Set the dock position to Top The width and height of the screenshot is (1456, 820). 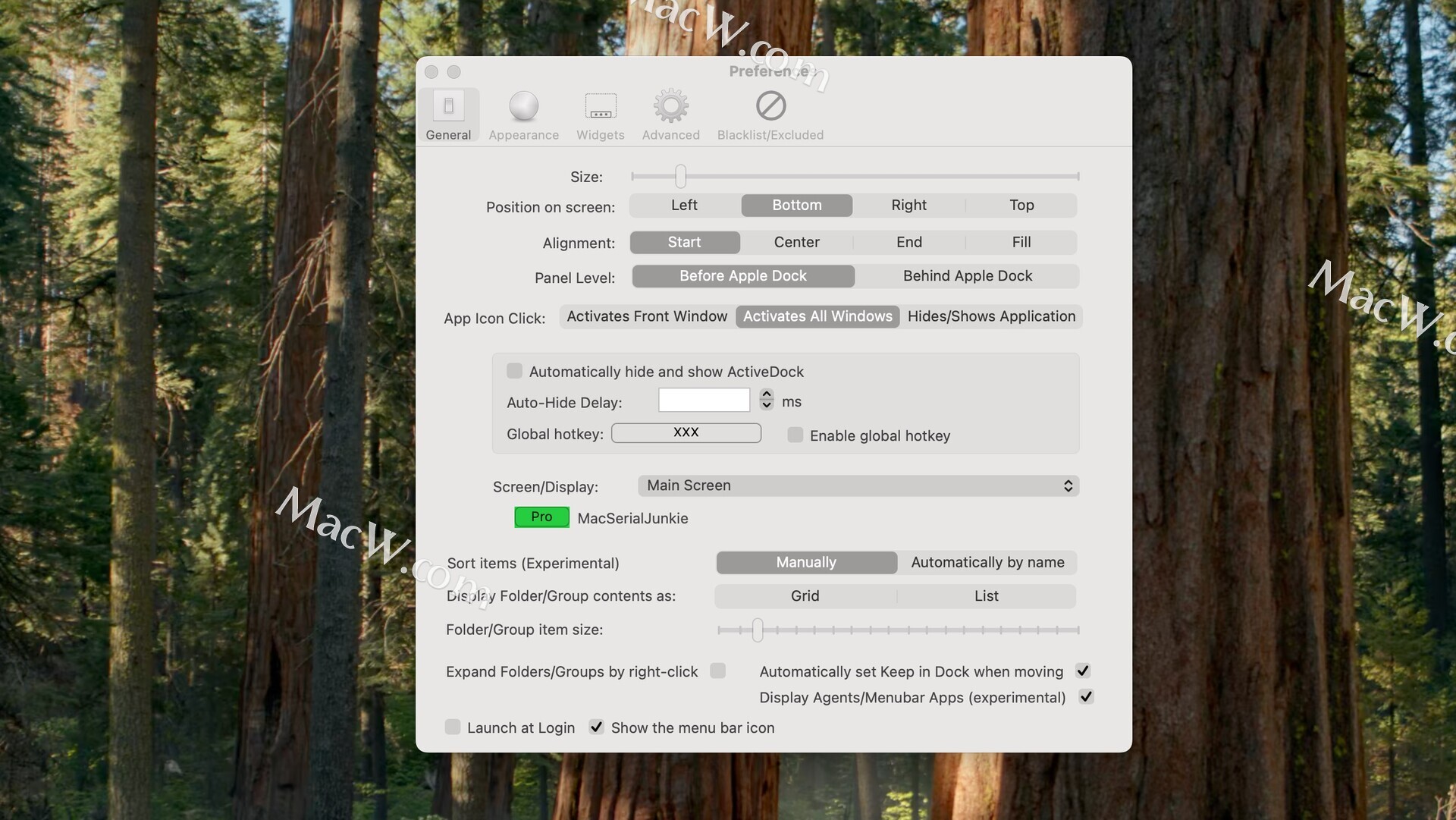[1021, 206]
